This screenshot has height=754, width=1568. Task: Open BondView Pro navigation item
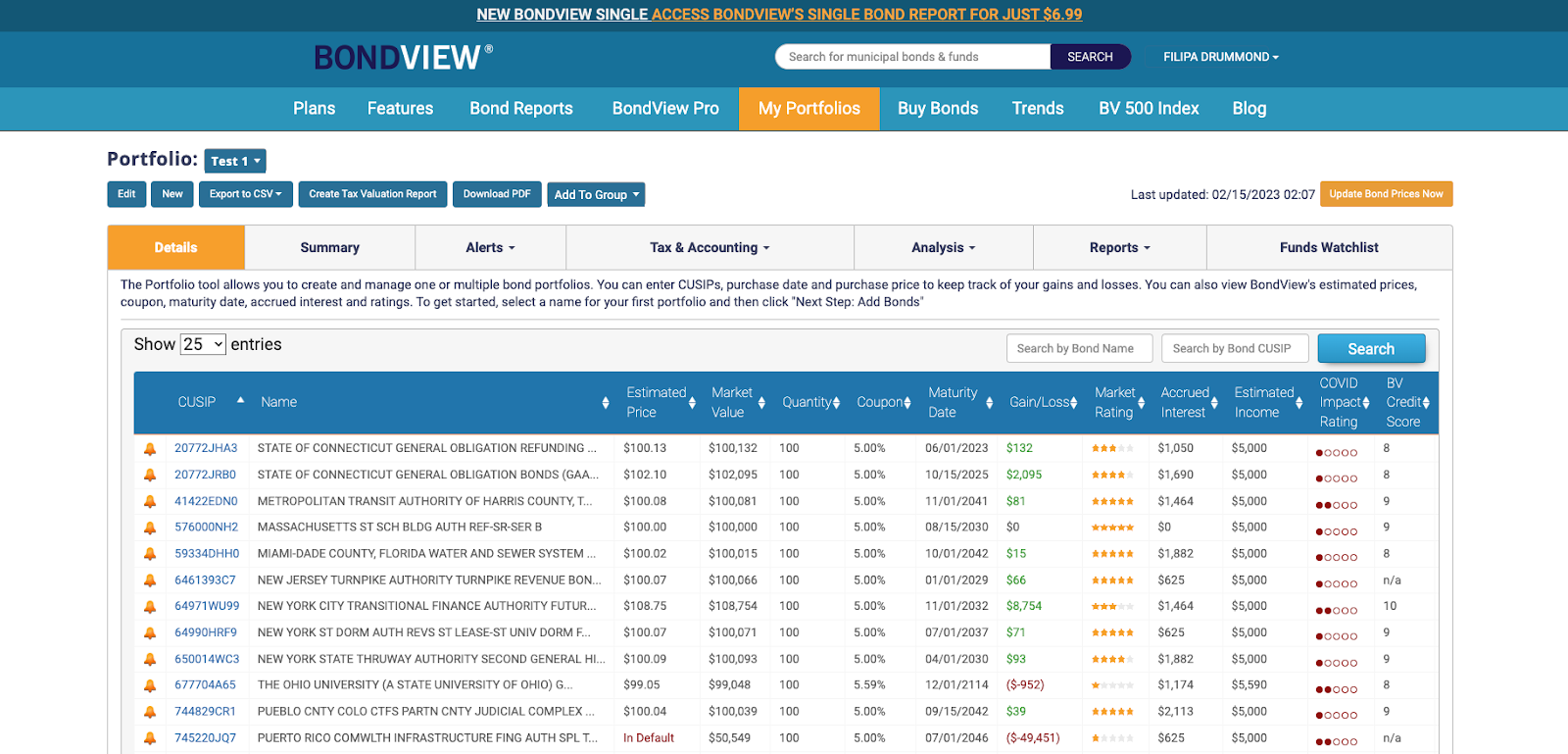pyautogui.click(x=665, y=109)
